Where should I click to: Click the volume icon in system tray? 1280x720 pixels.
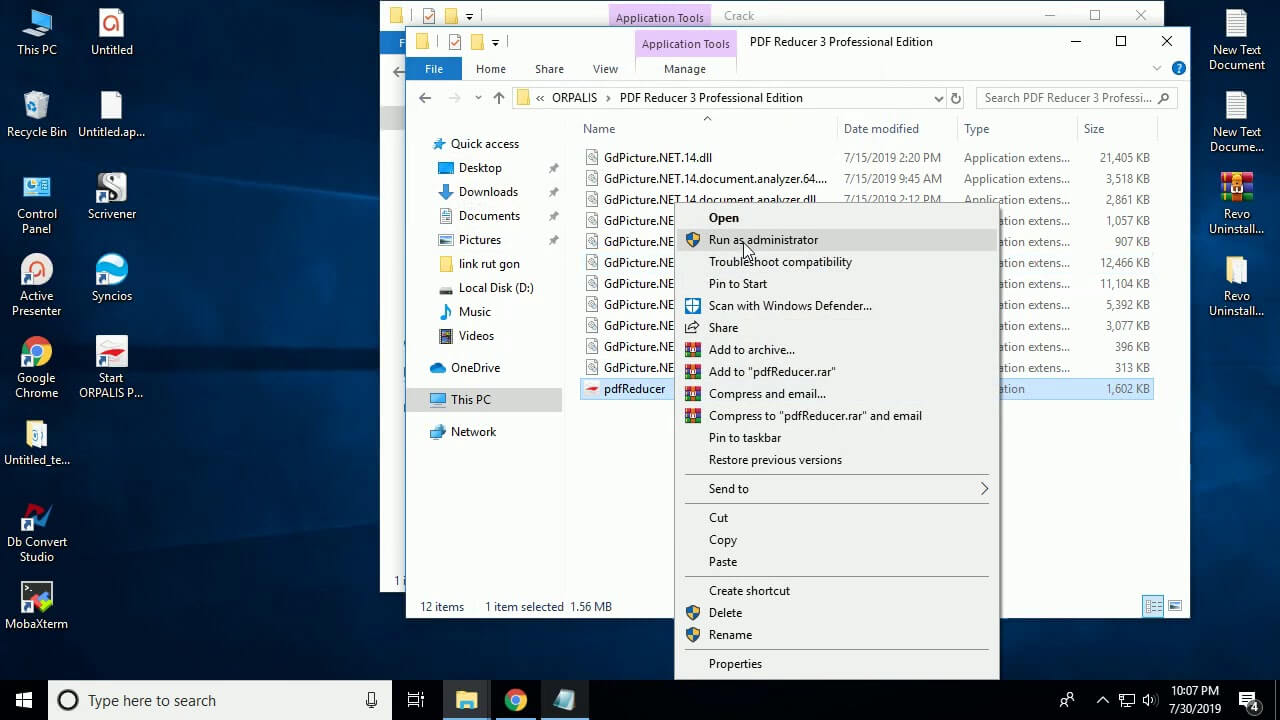coord(1149,700)
